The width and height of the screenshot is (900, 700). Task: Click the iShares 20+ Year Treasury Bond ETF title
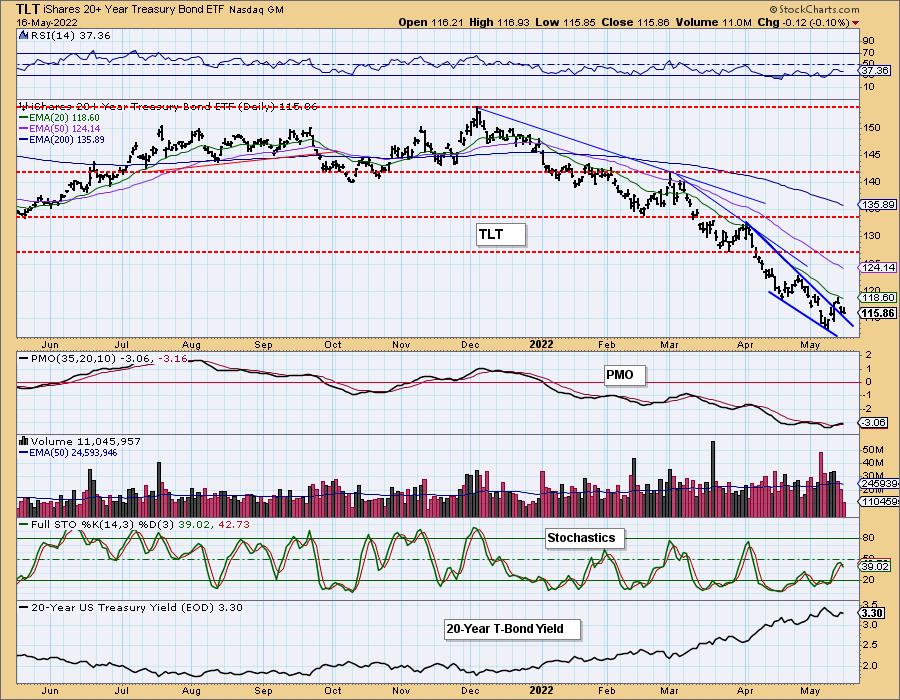pos(134,9)
